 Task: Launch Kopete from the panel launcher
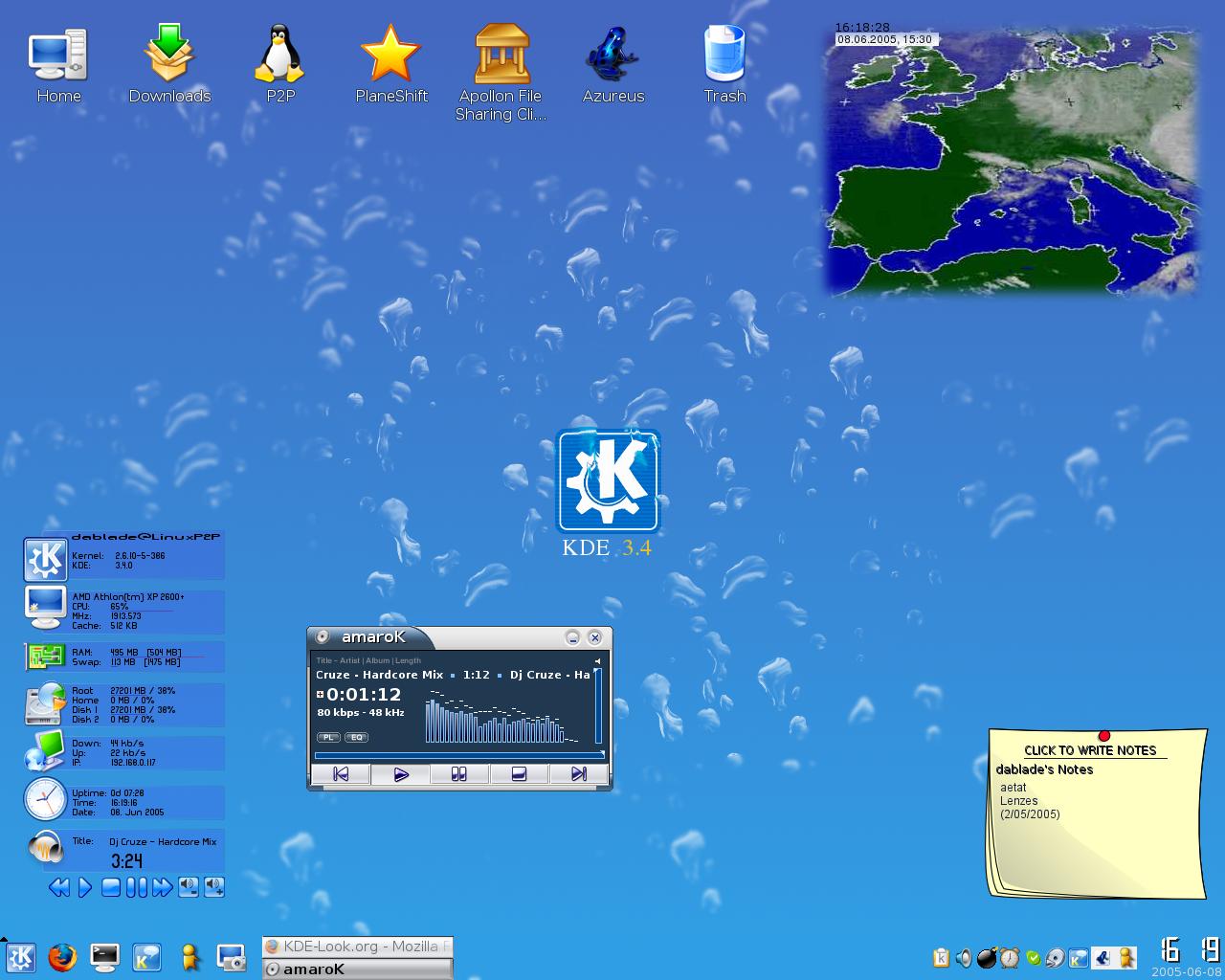pos(146,957)
